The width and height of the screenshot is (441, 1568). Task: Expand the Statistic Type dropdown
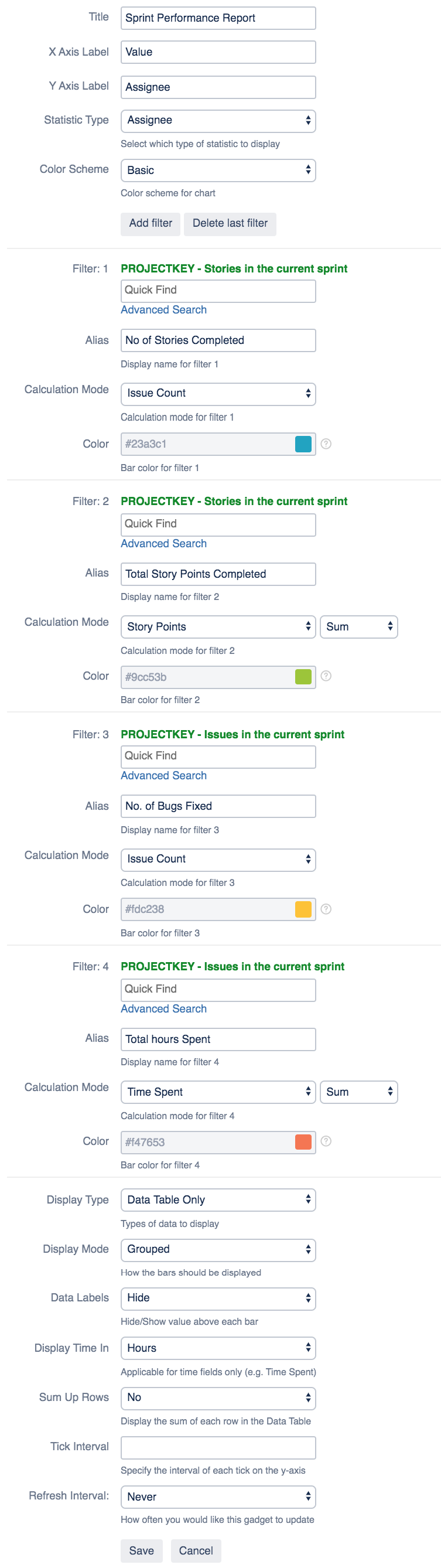(x=218, y=121)
